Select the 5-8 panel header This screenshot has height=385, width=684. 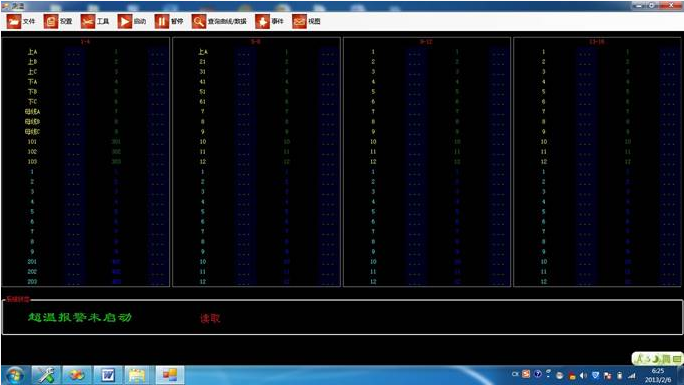[x=256, y=41]
